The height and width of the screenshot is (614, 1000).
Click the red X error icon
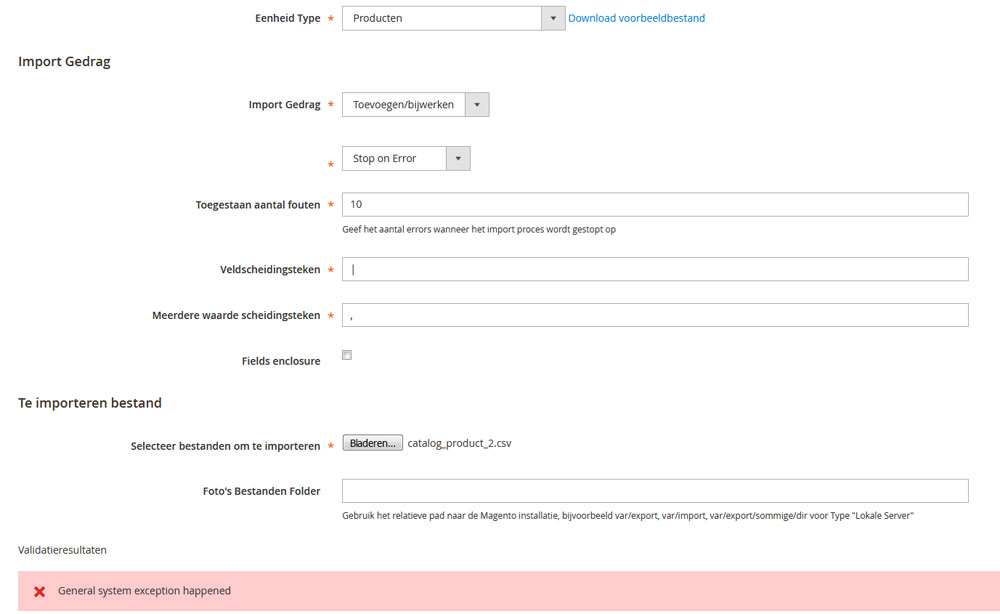pyautogui.click(x=40, y=591)
